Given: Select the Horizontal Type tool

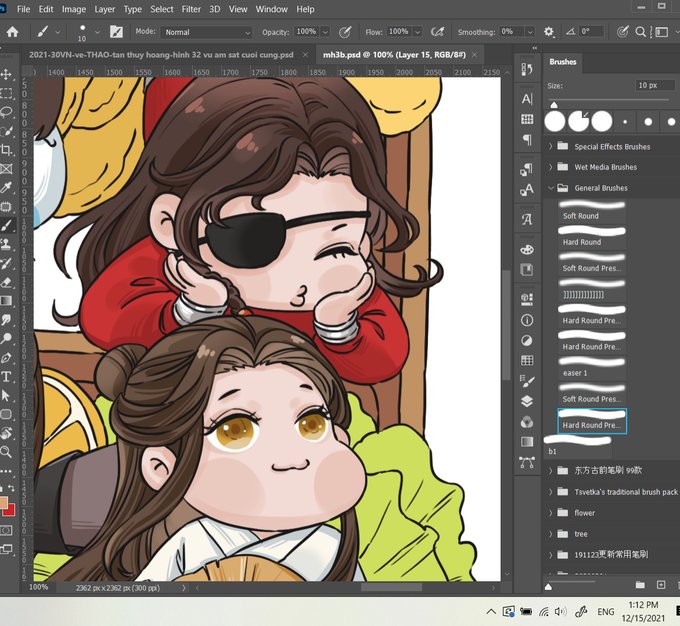Looking at the screenshot, I should (x=6, y=377).
